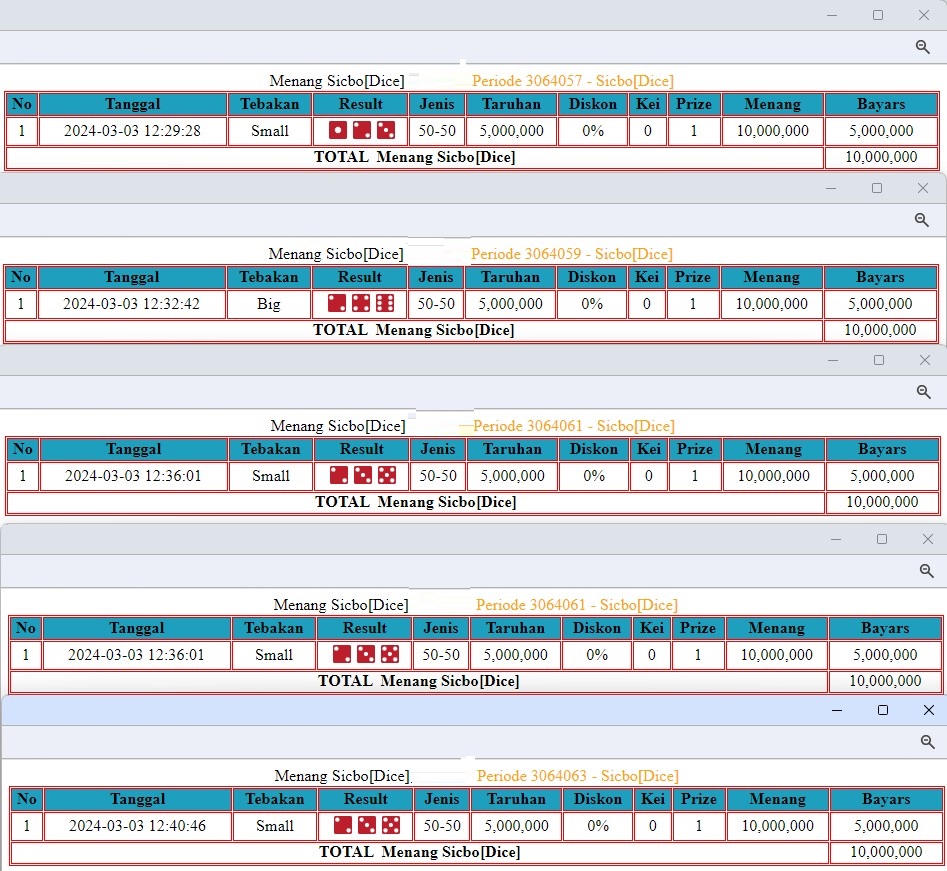
Task: Click the magnifier icon in Periode 3064057 window
Action: point(922,47)
